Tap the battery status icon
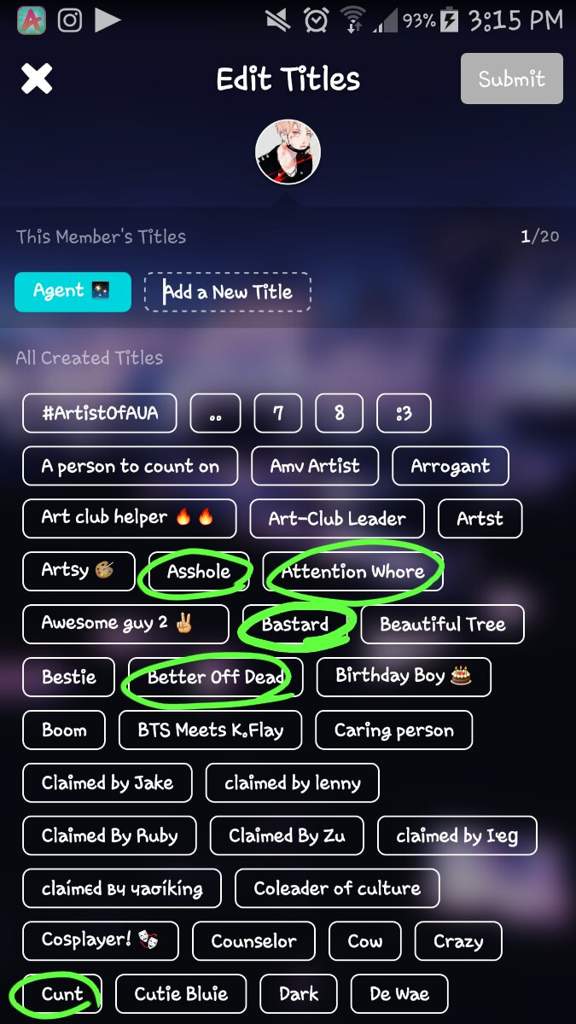The height and width of the screenshot is (1024, 576). [x=449, y=21]
